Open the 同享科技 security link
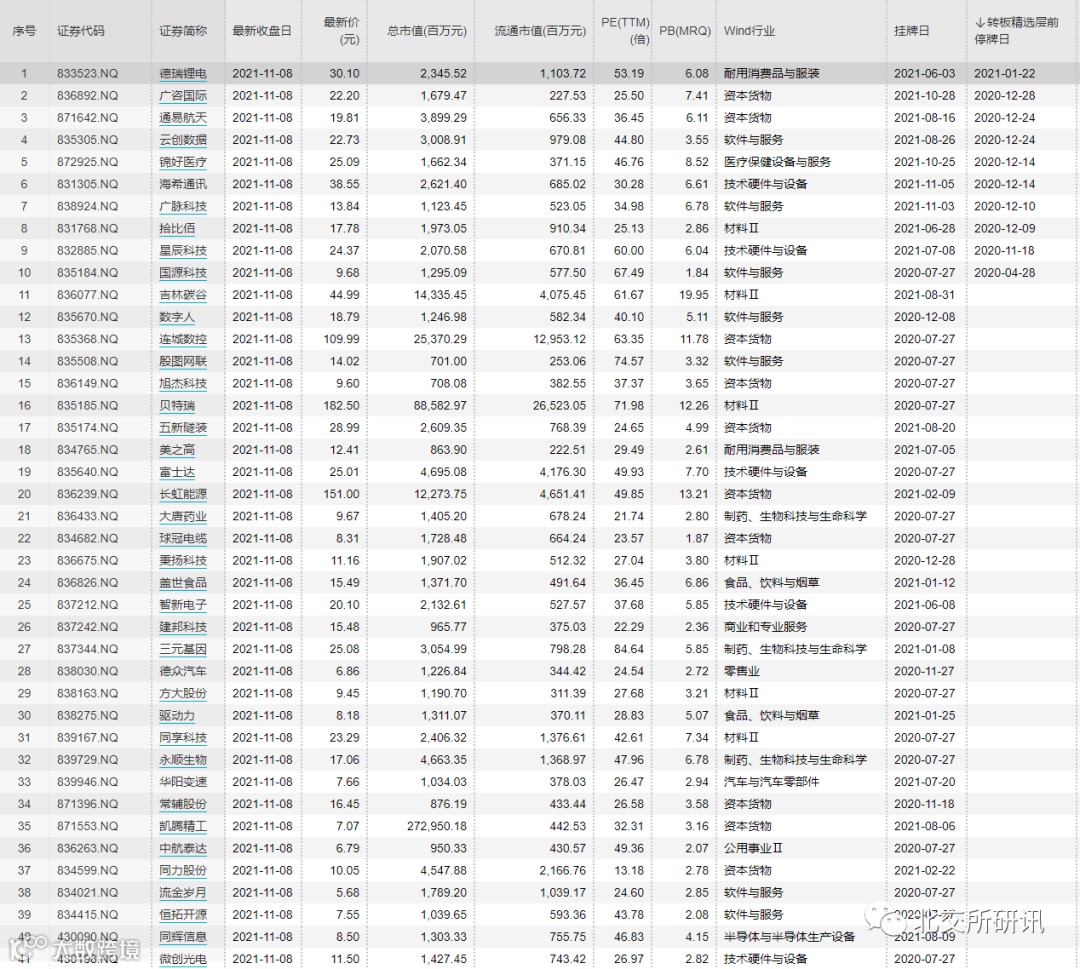This screenshot has height=969, width=1080. 183,738
